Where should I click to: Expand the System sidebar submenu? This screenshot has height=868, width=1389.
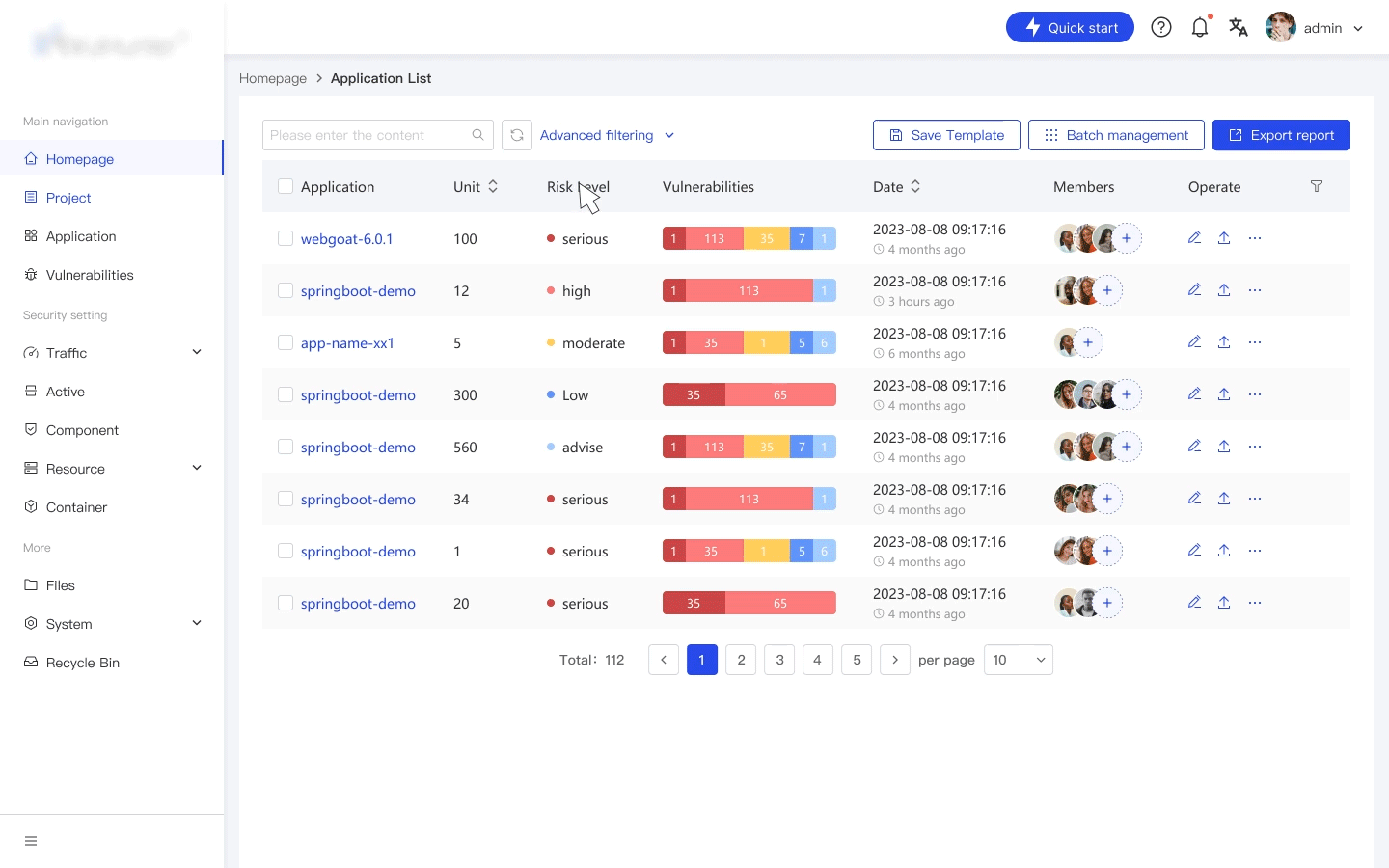[197, 623]
